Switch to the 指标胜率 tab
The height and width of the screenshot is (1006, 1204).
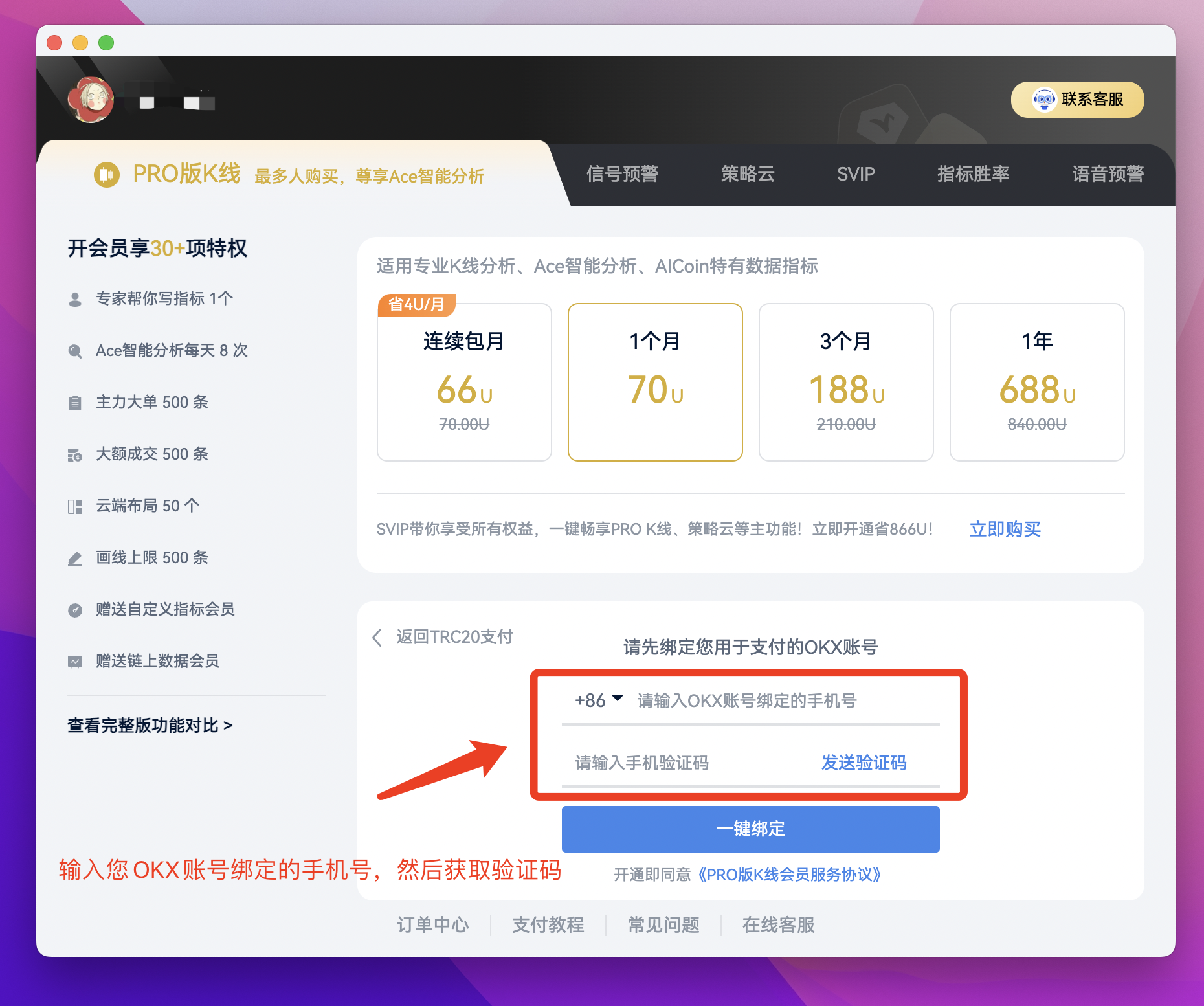[974, 174]
